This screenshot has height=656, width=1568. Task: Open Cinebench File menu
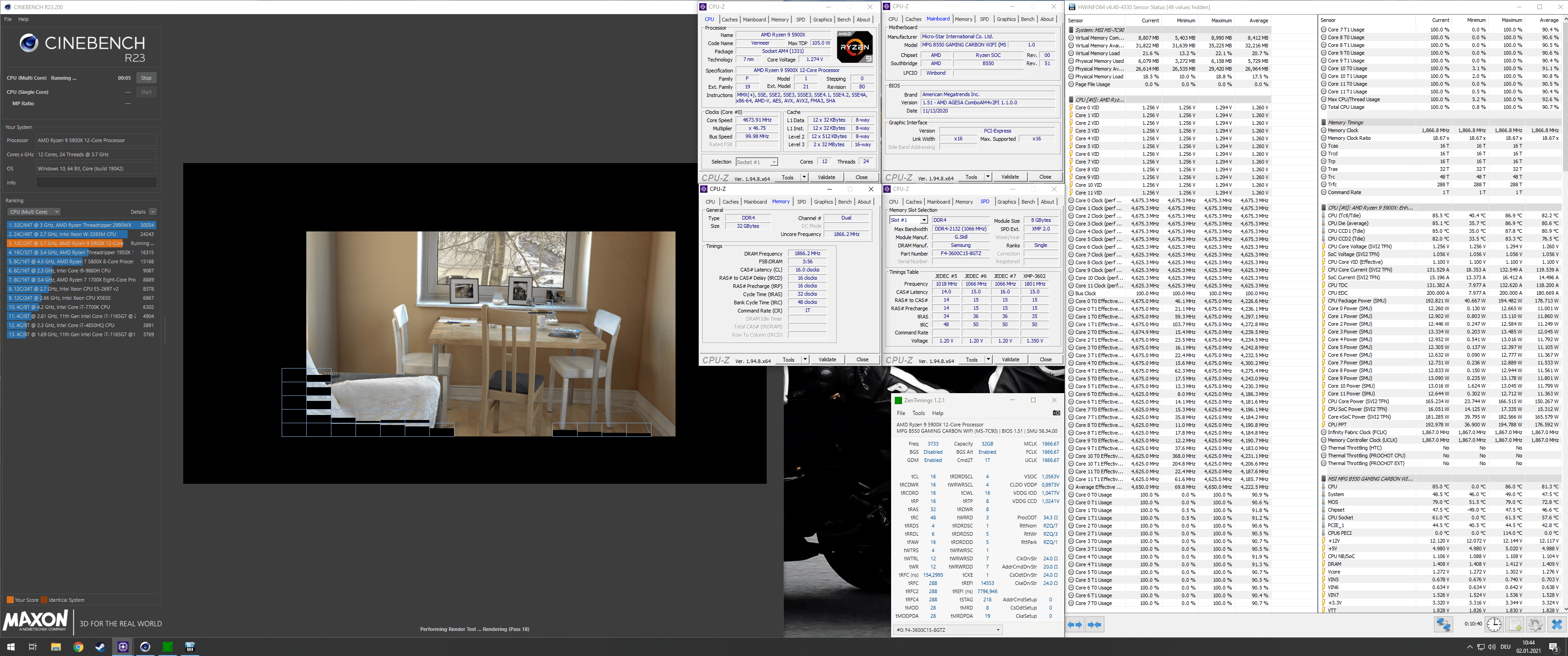[x=8, y=20]
